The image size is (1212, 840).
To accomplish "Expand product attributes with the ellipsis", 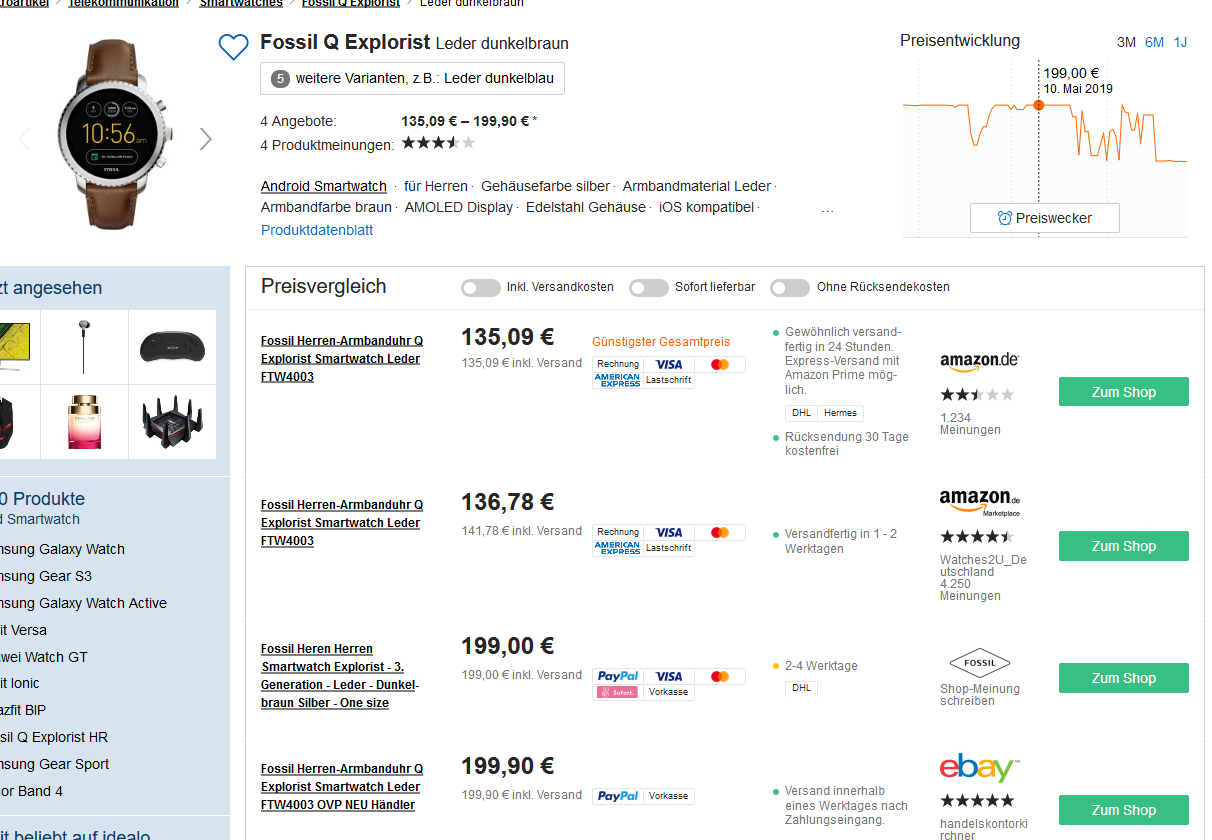I will click(827, 209).
